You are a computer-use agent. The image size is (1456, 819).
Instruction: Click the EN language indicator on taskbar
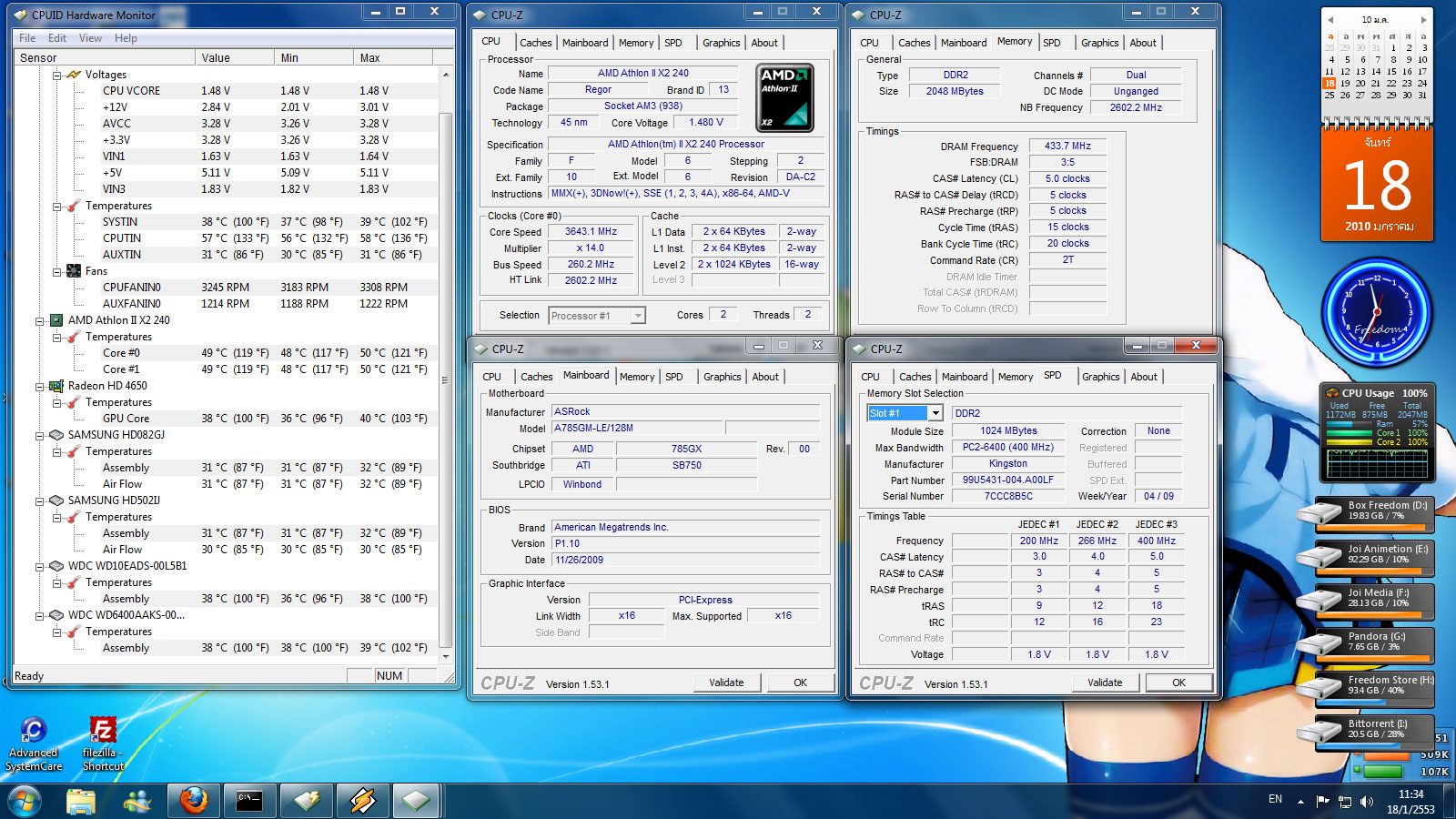(x=1275, y=800)
